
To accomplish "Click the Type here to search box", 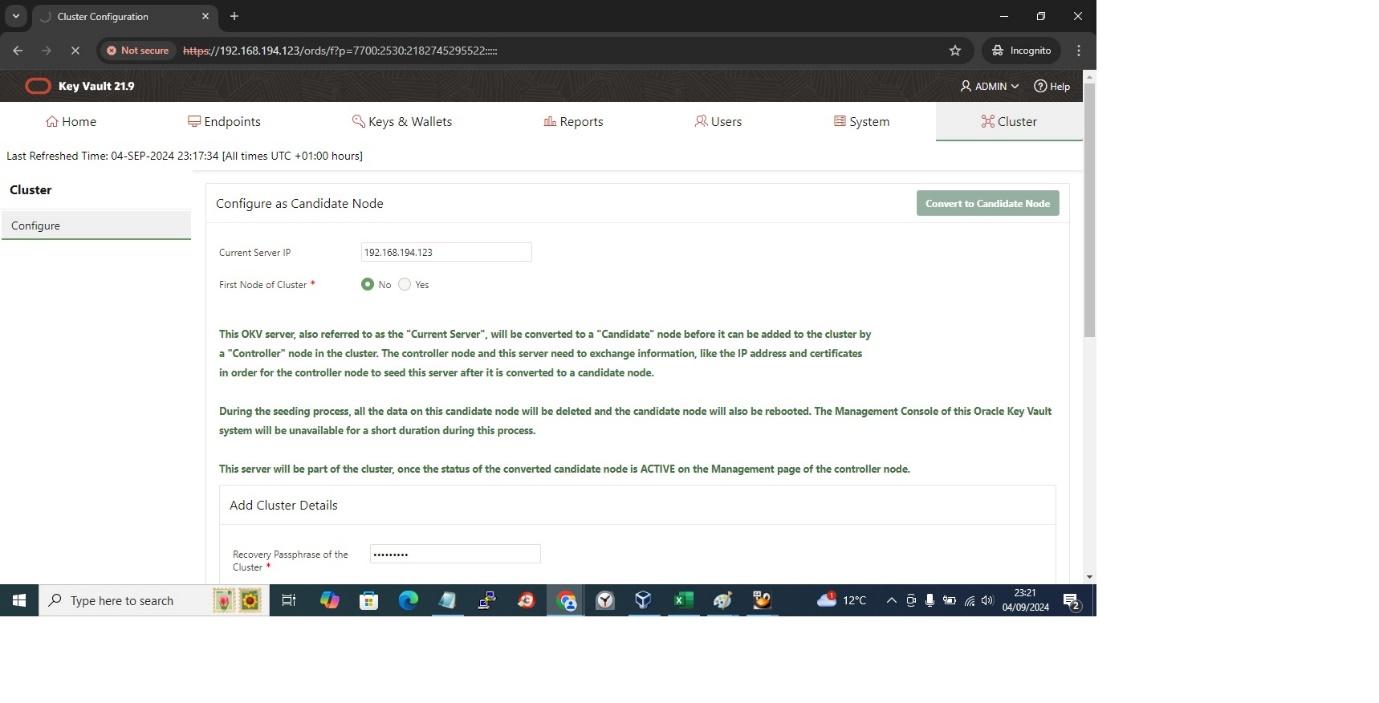I will point(154,600).
